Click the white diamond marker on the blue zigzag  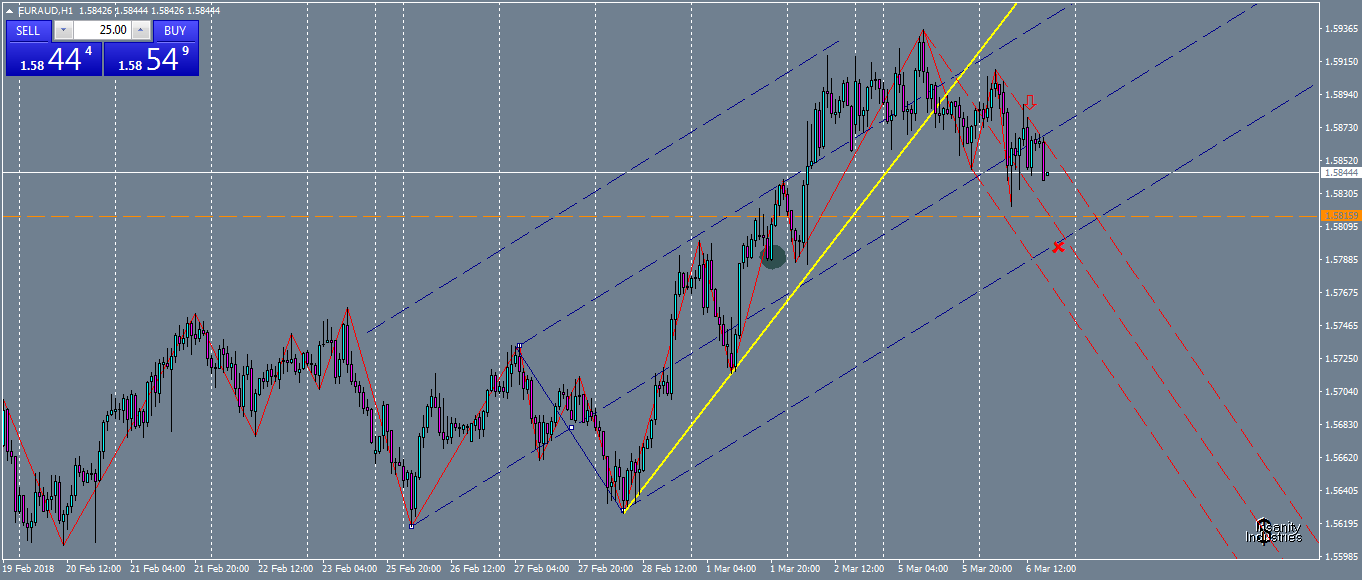coord(571,427)
